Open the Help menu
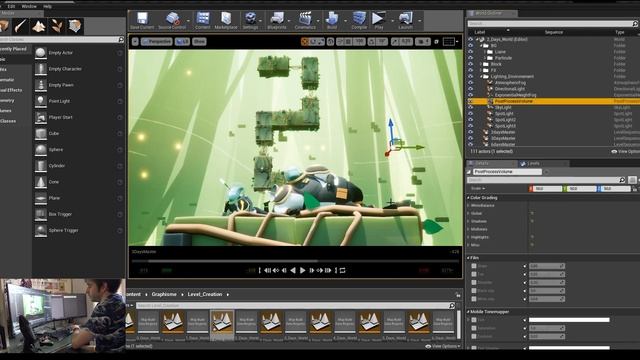This screenshot has width=640, height=360. (x=47, y=7)
